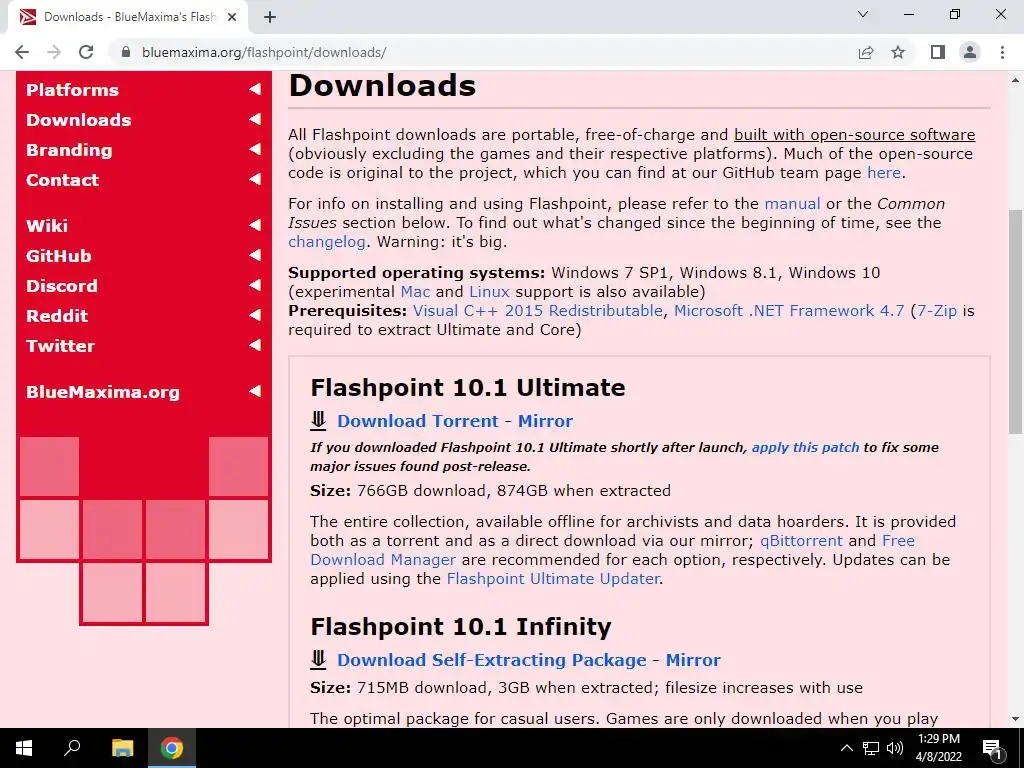
Task: Open the qBittorrent link
Action: pyautogui.click(x=801, y=541)
